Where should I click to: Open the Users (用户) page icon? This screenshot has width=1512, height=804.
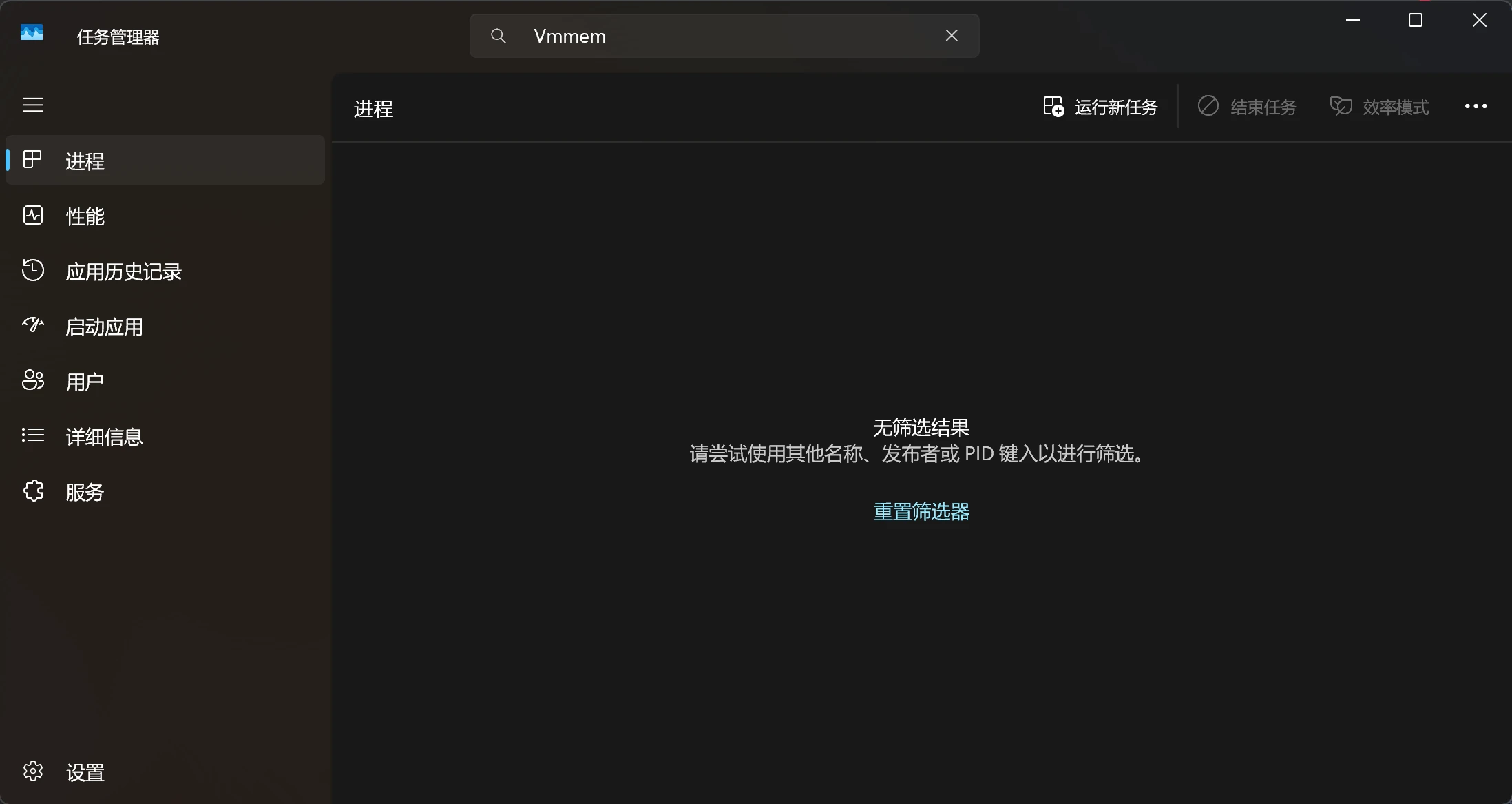pyautogui.click(x=33, y=380)
